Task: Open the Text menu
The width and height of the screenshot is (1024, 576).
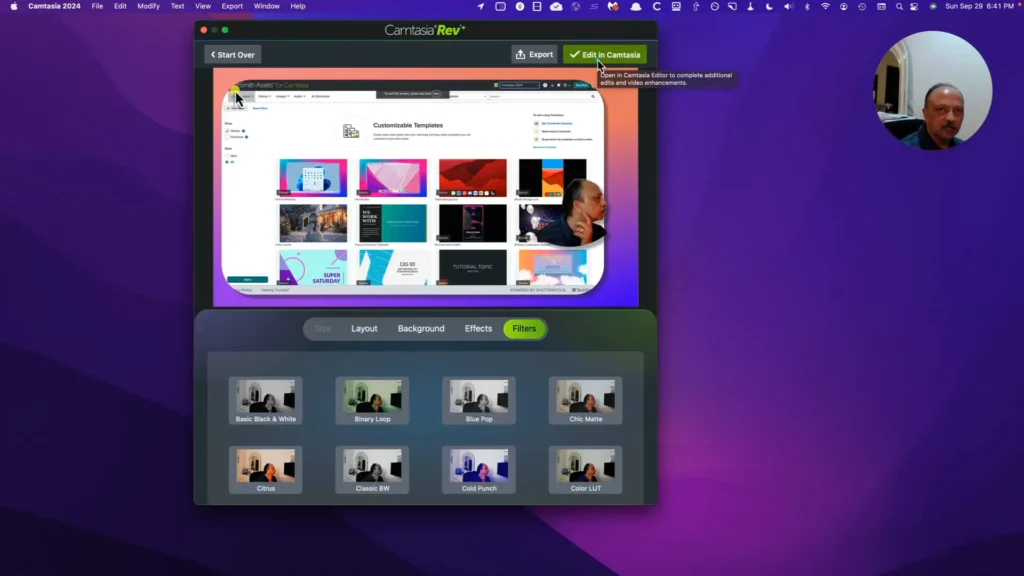Action: [177, 7]
